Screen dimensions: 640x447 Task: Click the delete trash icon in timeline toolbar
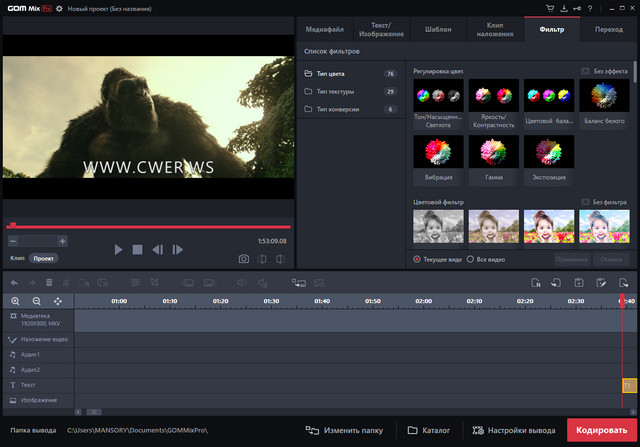point(48,283)
